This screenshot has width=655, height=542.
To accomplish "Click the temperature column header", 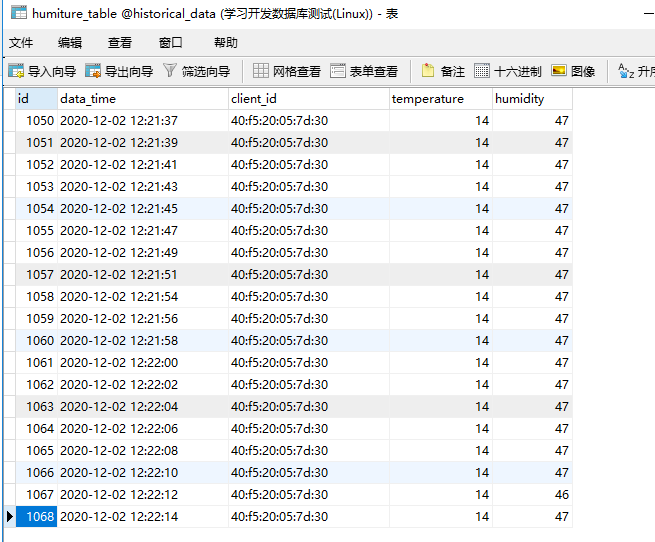I will pos(441,99).
